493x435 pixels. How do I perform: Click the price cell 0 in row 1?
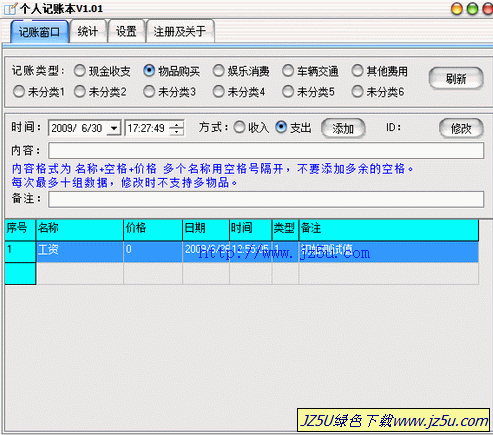[153, 252]
